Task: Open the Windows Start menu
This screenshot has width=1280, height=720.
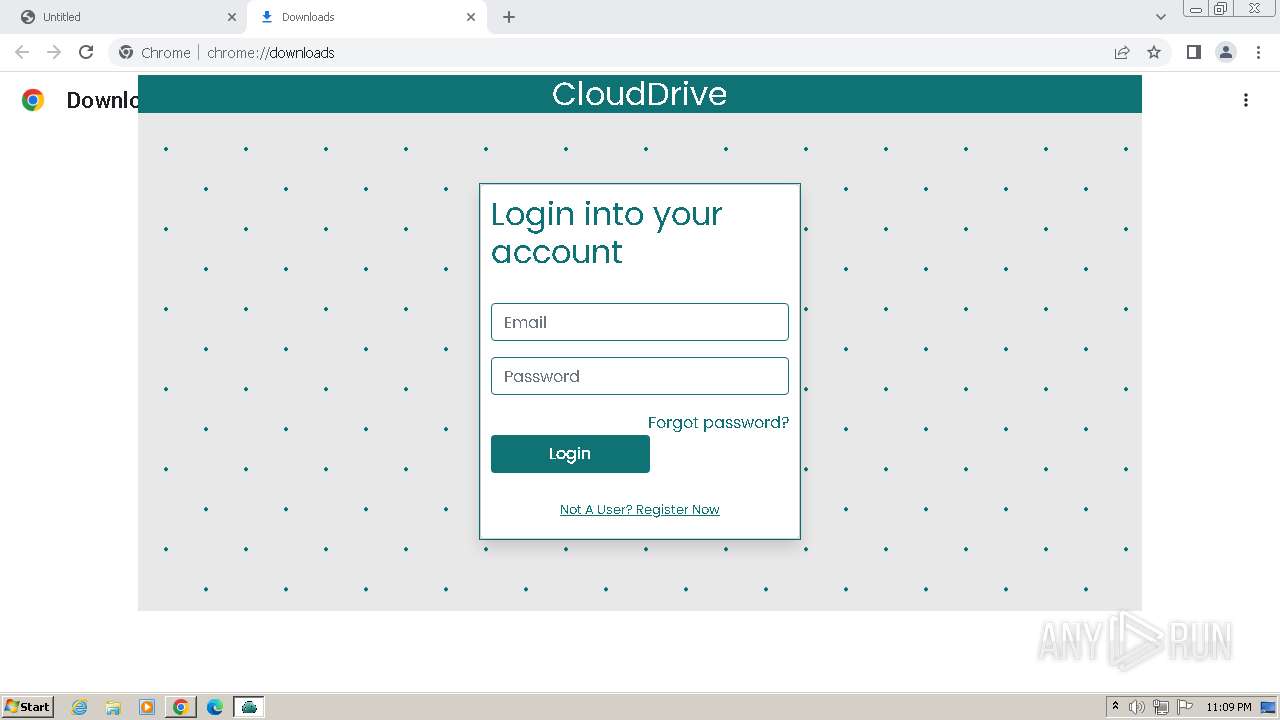Action: 28,707
